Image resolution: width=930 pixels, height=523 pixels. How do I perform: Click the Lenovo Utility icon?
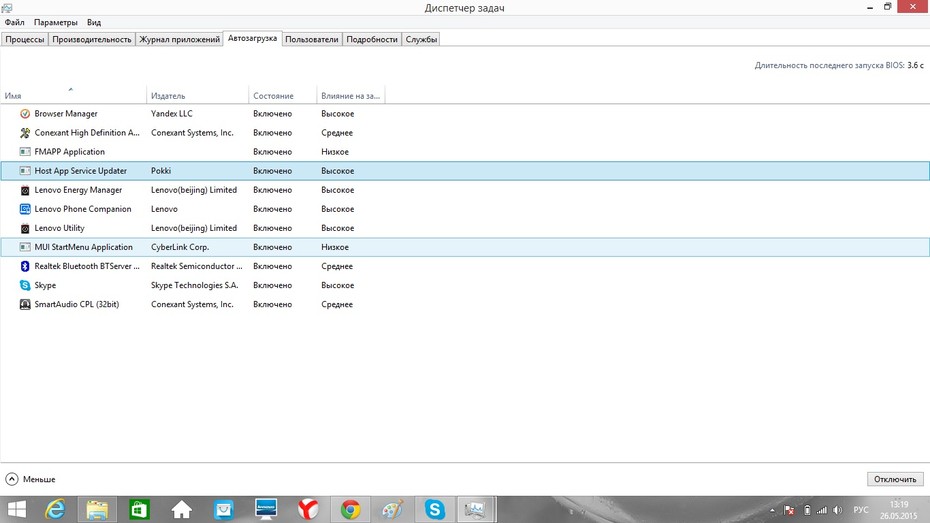[25, 228]
